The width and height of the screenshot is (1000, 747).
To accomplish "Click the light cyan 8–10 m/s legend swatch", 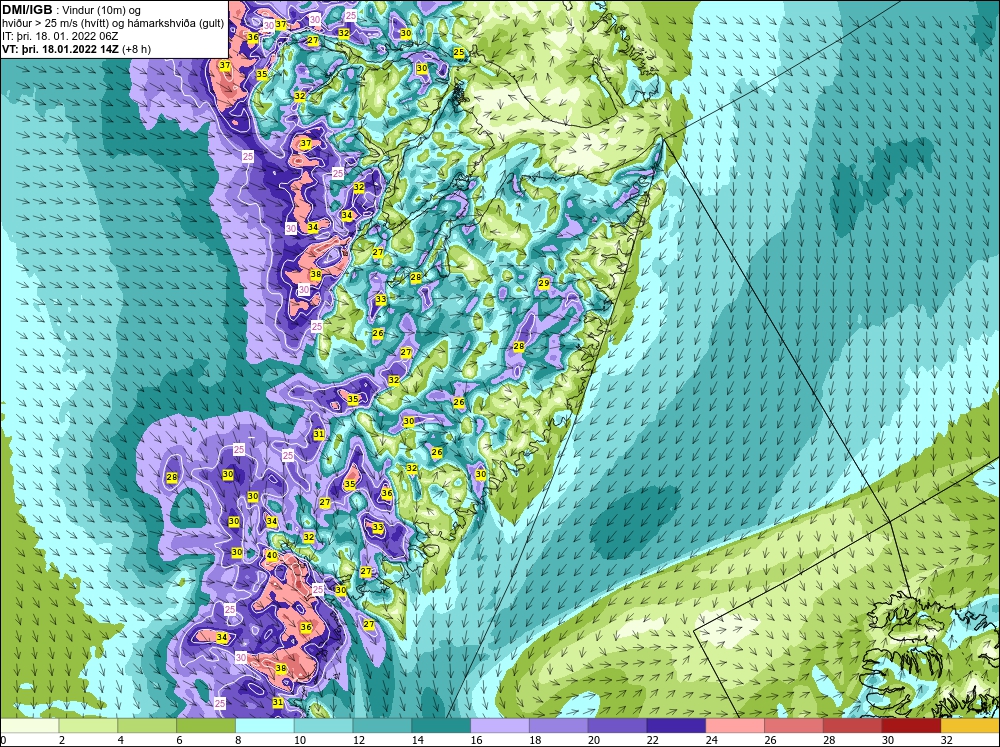I will tap(265, 726).
